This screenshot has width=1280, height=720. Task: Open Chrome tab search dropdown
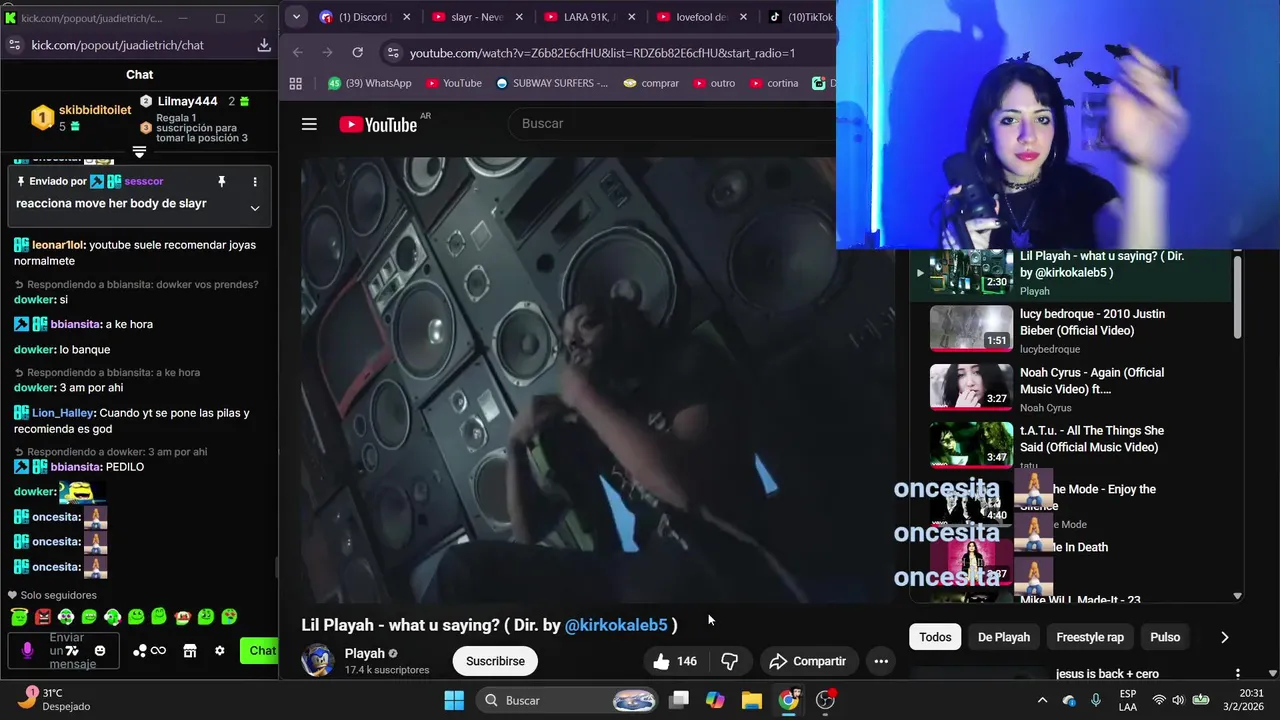pos(296,17)
